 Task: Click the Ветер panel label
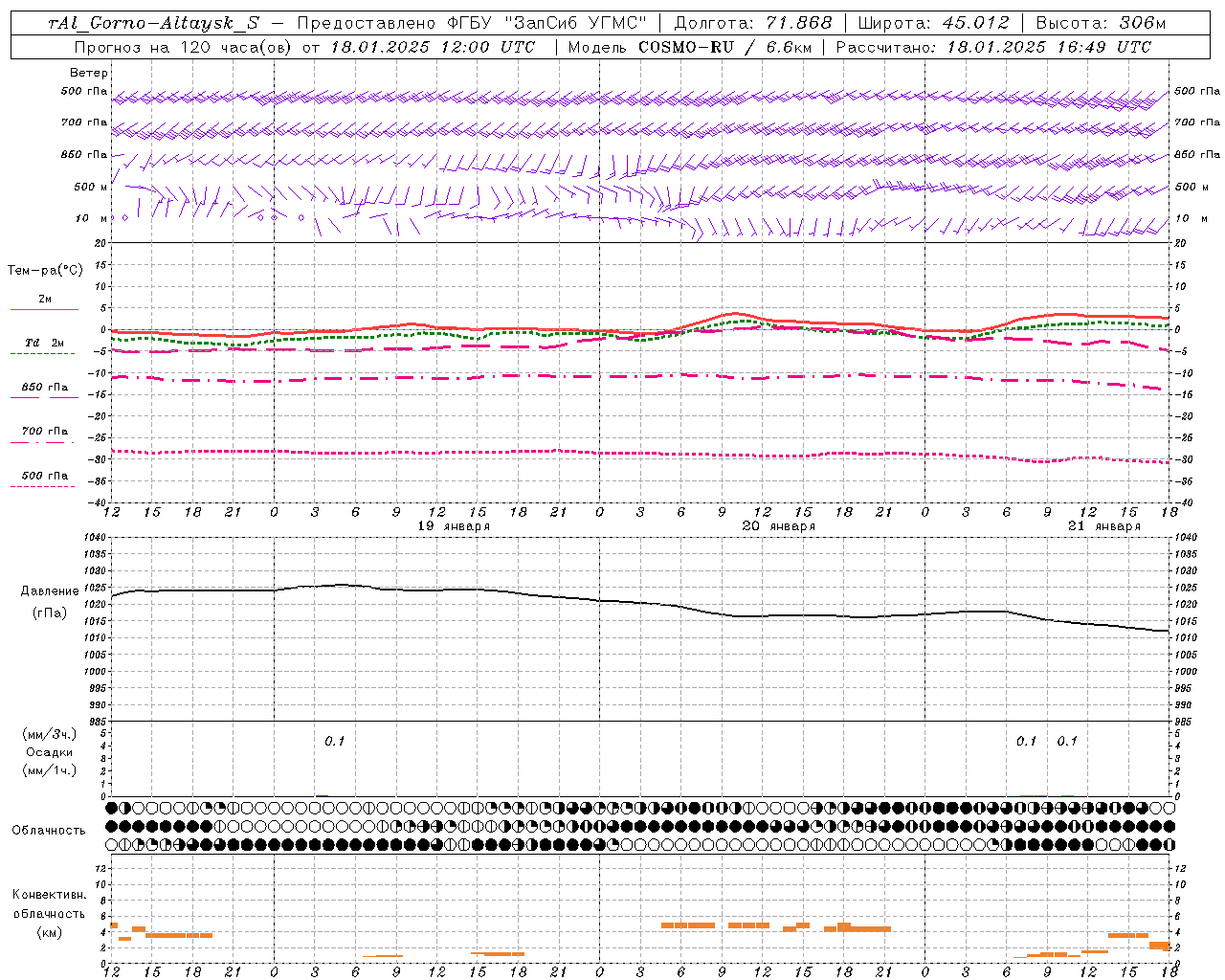coord(88,73)
